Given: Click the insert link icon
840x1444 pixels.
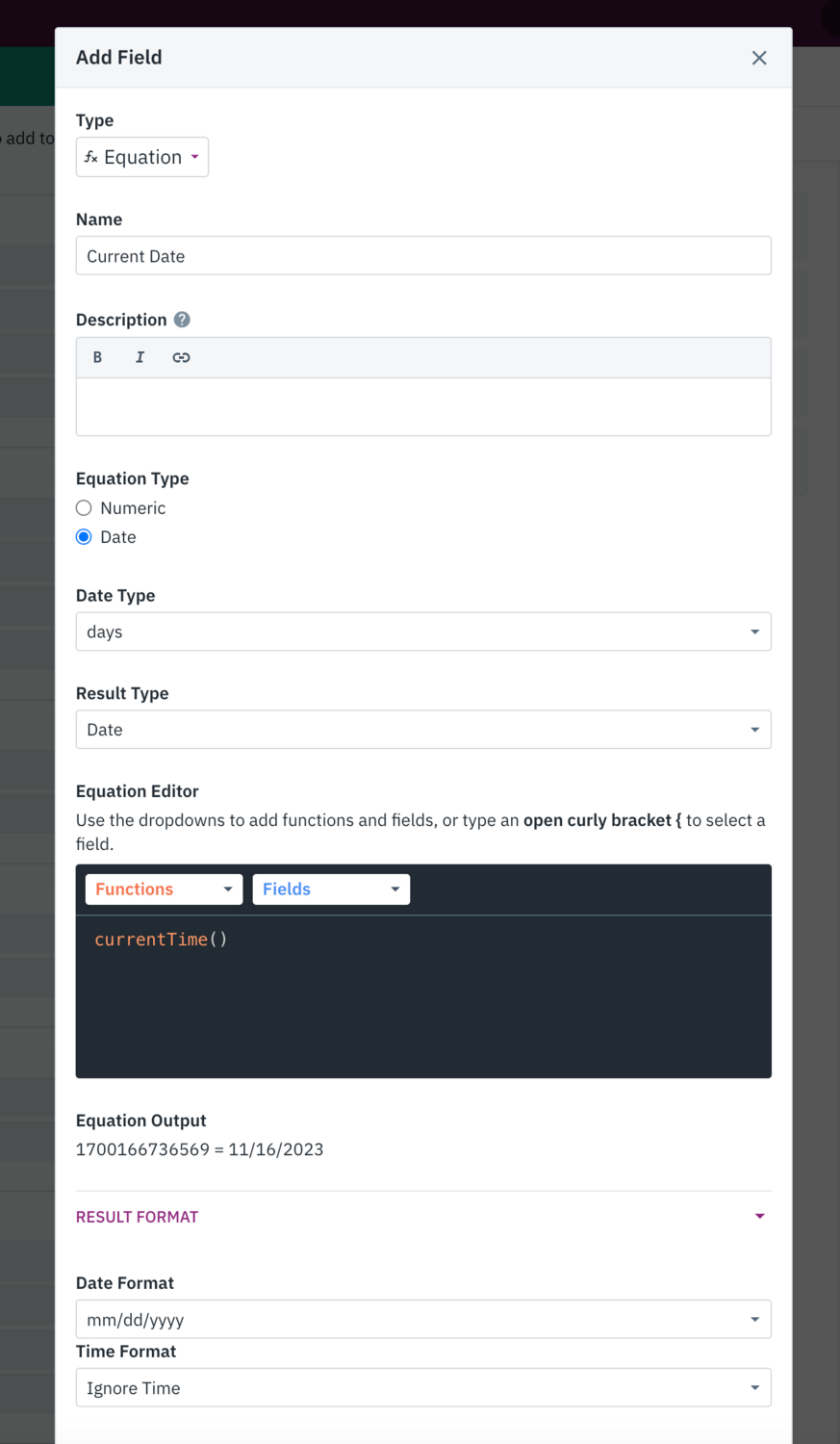Looking at the screenshot, I should [181, 357].
